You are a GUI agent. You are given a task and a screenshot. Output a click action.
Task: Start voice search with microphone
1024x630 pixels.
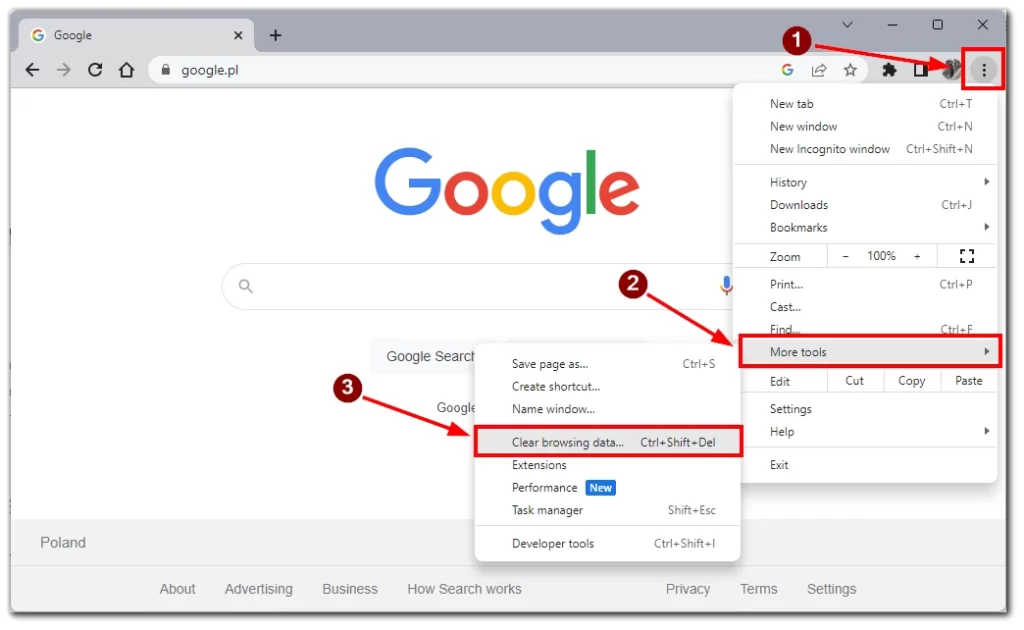pos(726,285)
